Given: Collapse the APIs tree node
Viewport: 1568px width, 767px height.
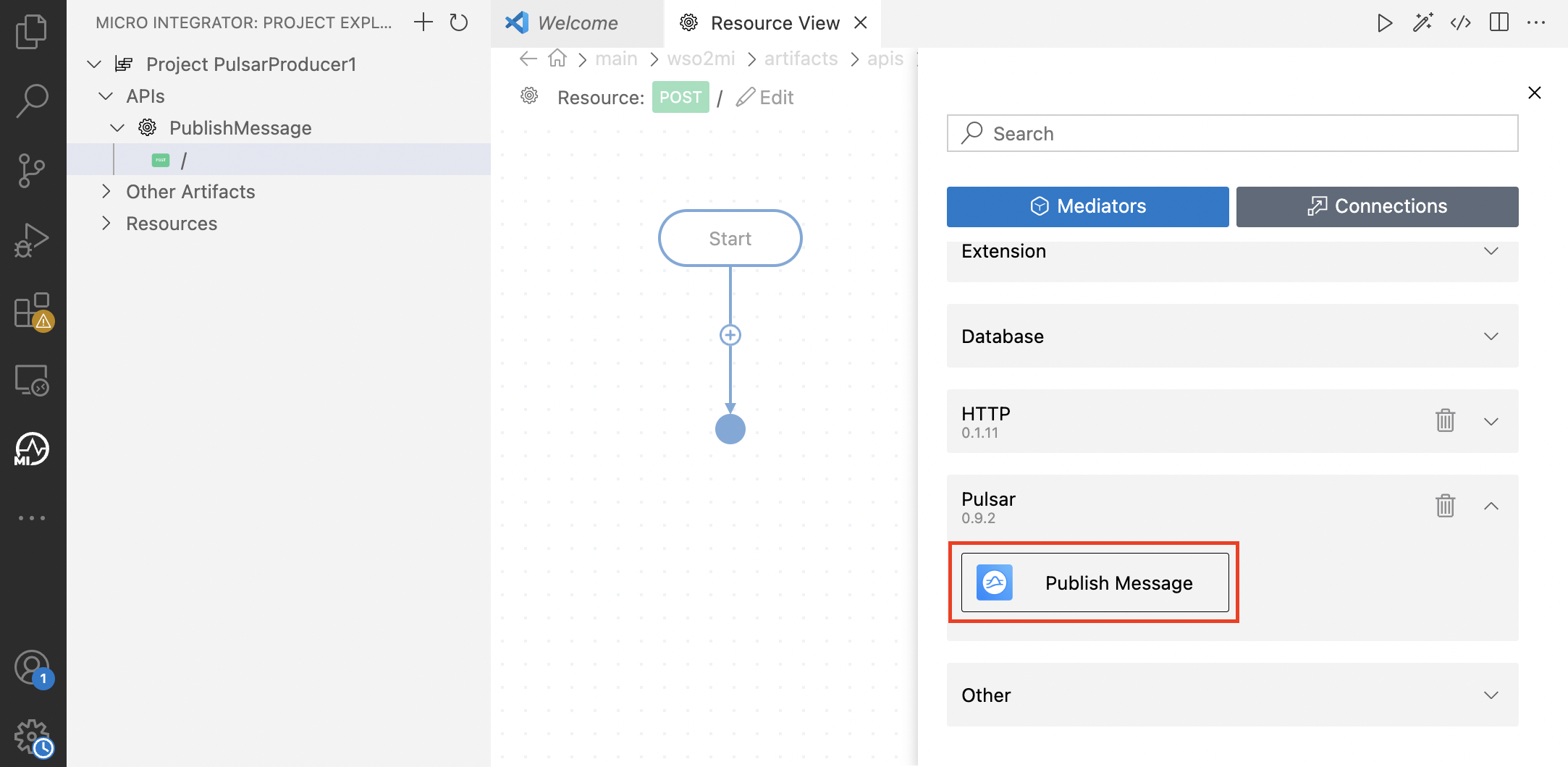Looking at the screenshot, I should (x=106, y=96).
